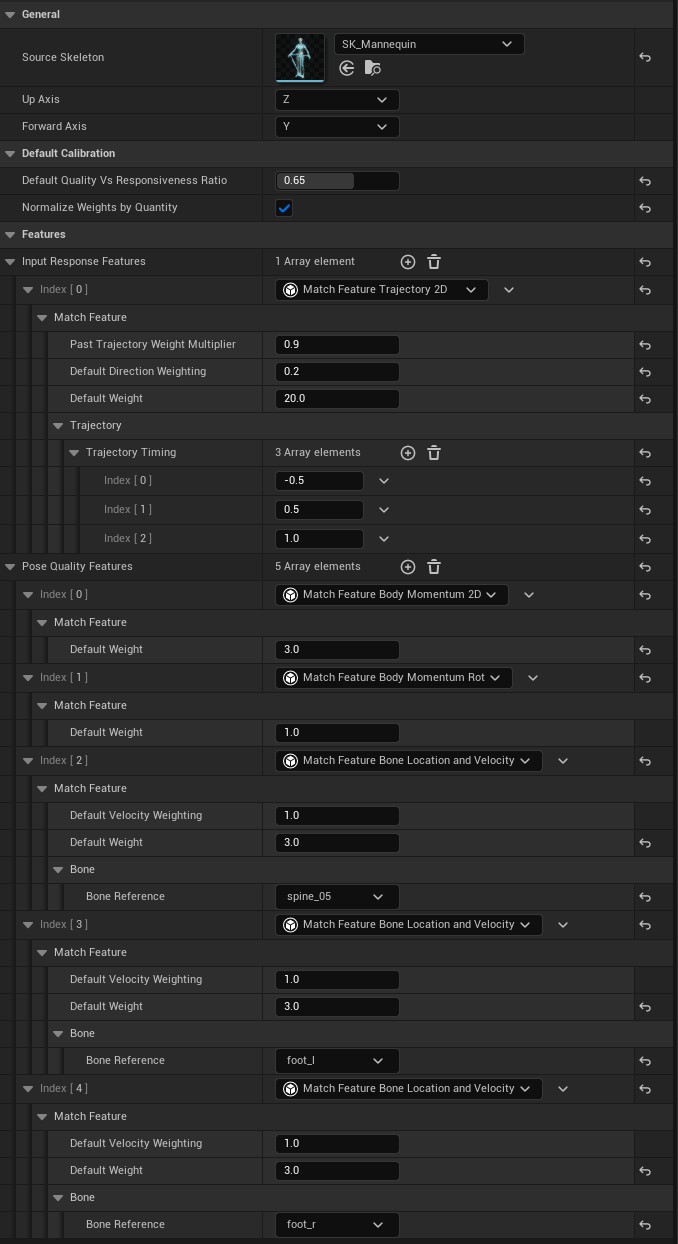Empty the Pose Quality Features array
678x1244 pixels.
click(434, 567)
